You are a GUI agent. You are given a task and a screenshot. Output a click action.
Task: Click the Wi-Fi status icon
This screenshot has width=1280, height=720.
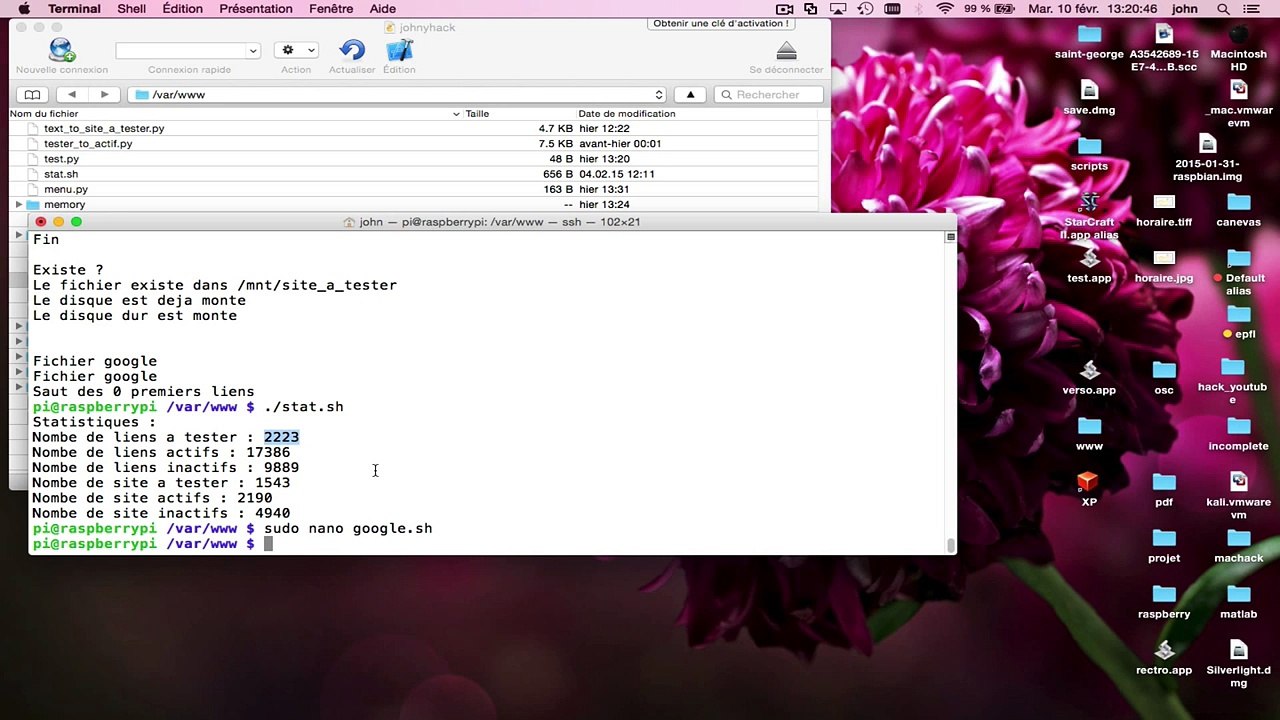pyautogui.click(x=944, y=9)
